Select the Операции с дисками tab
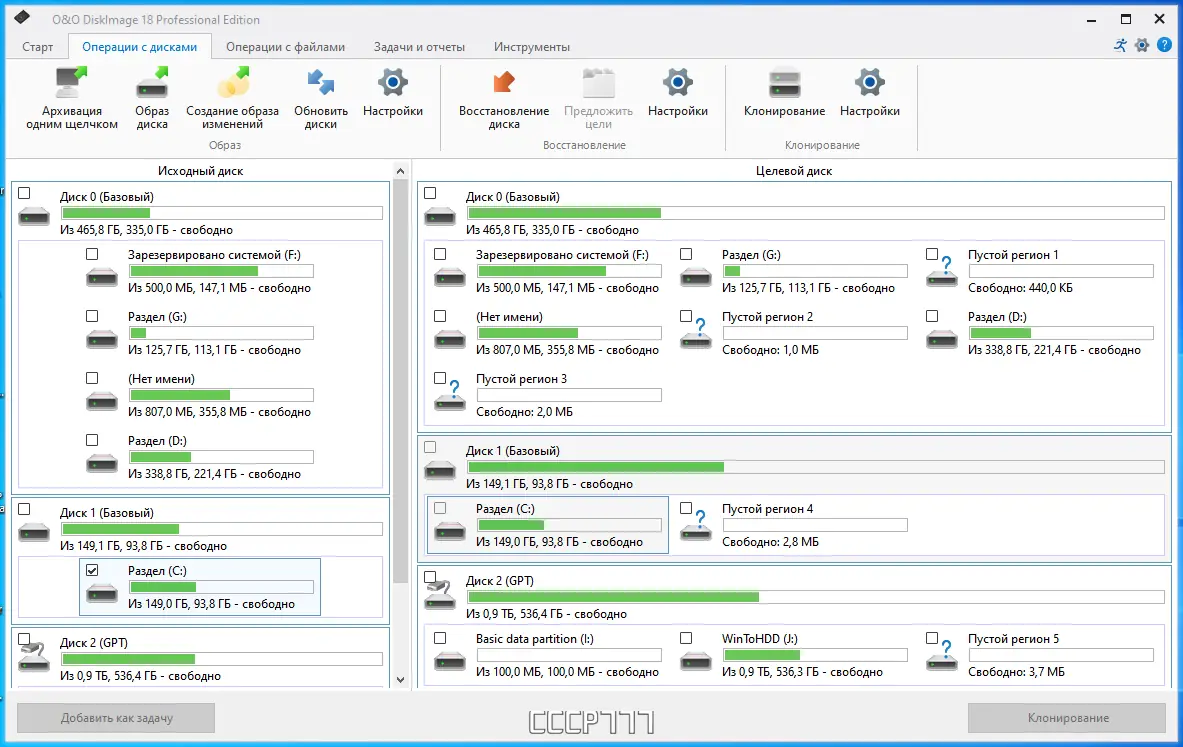 coord(140,47)
